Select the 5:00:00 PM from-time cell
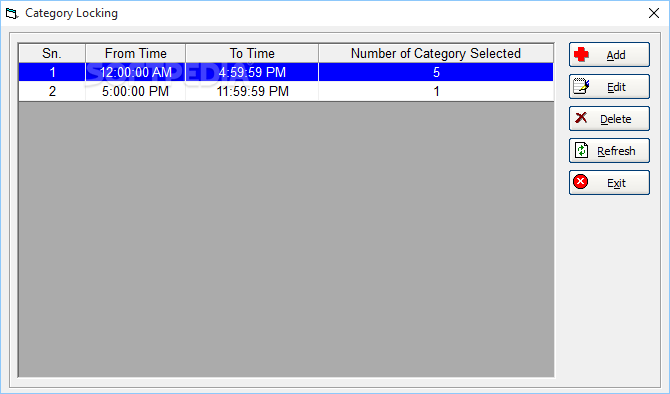The image size is (670, 394). 135,91
